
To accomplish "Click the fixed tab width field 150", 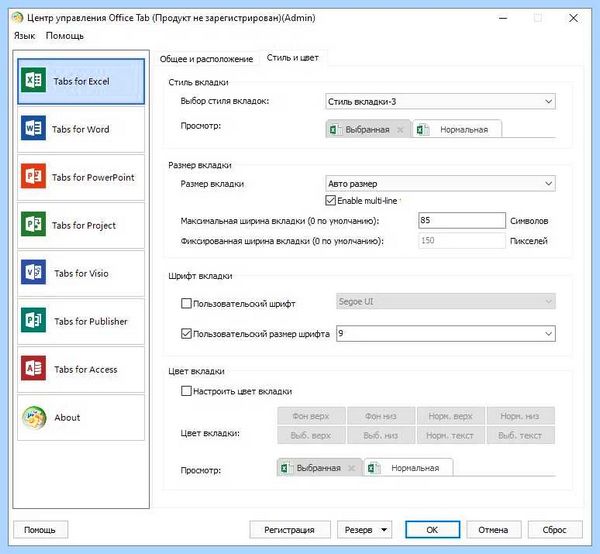I will [x=461, y=241].
